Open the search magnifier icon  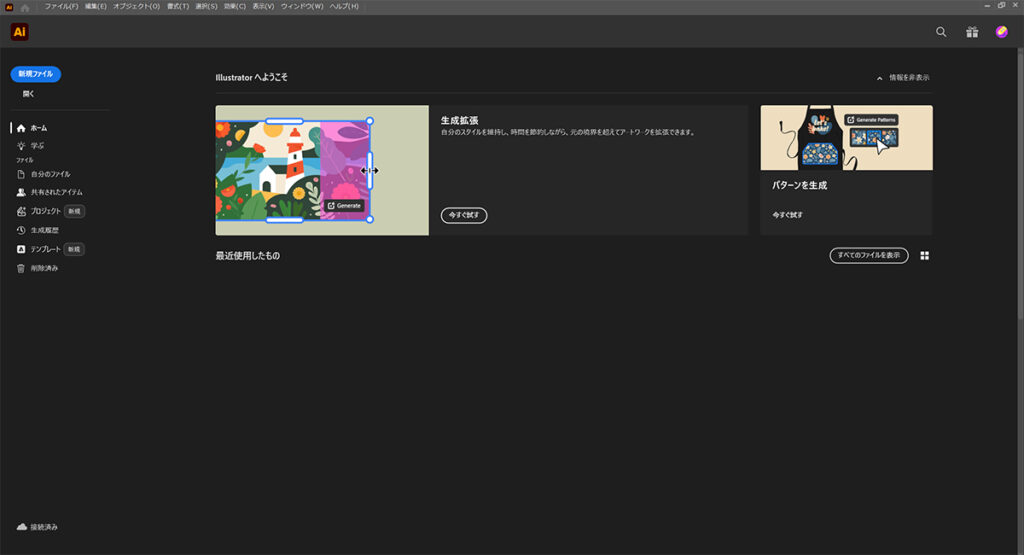pyautogui.click(x=941, y=31)
